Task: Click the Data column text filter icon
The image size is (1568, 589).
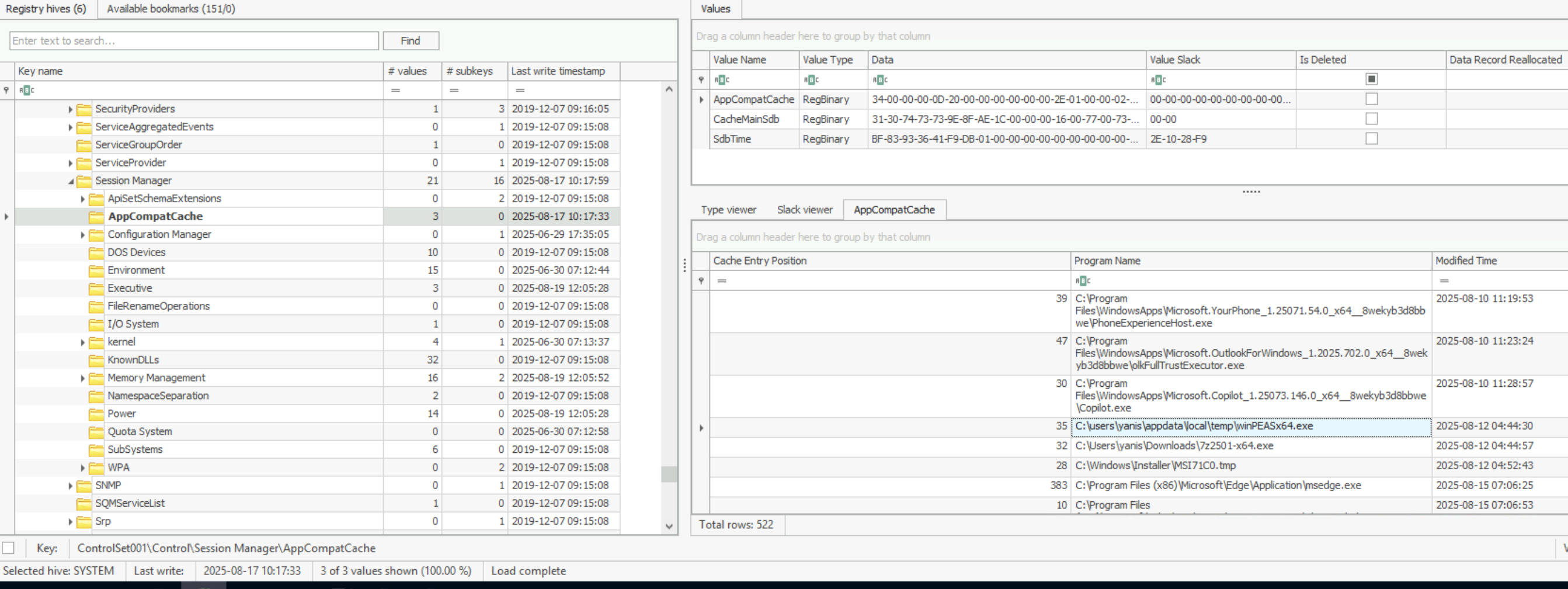Action: click(x=879, y=80)
